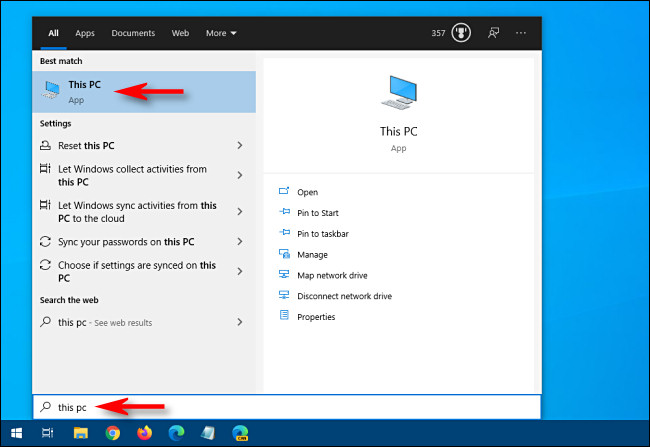
Task: Expand sync activities to cloud chevron
Action: [240, 211]
